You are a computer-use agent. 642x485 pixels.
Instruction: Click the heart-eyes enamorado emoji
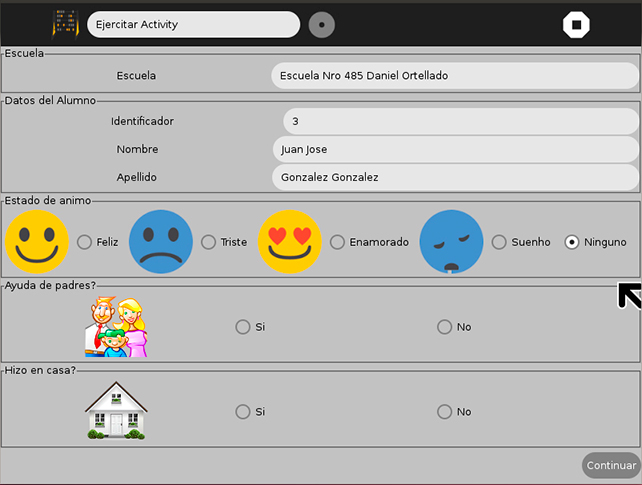[290, 242]
